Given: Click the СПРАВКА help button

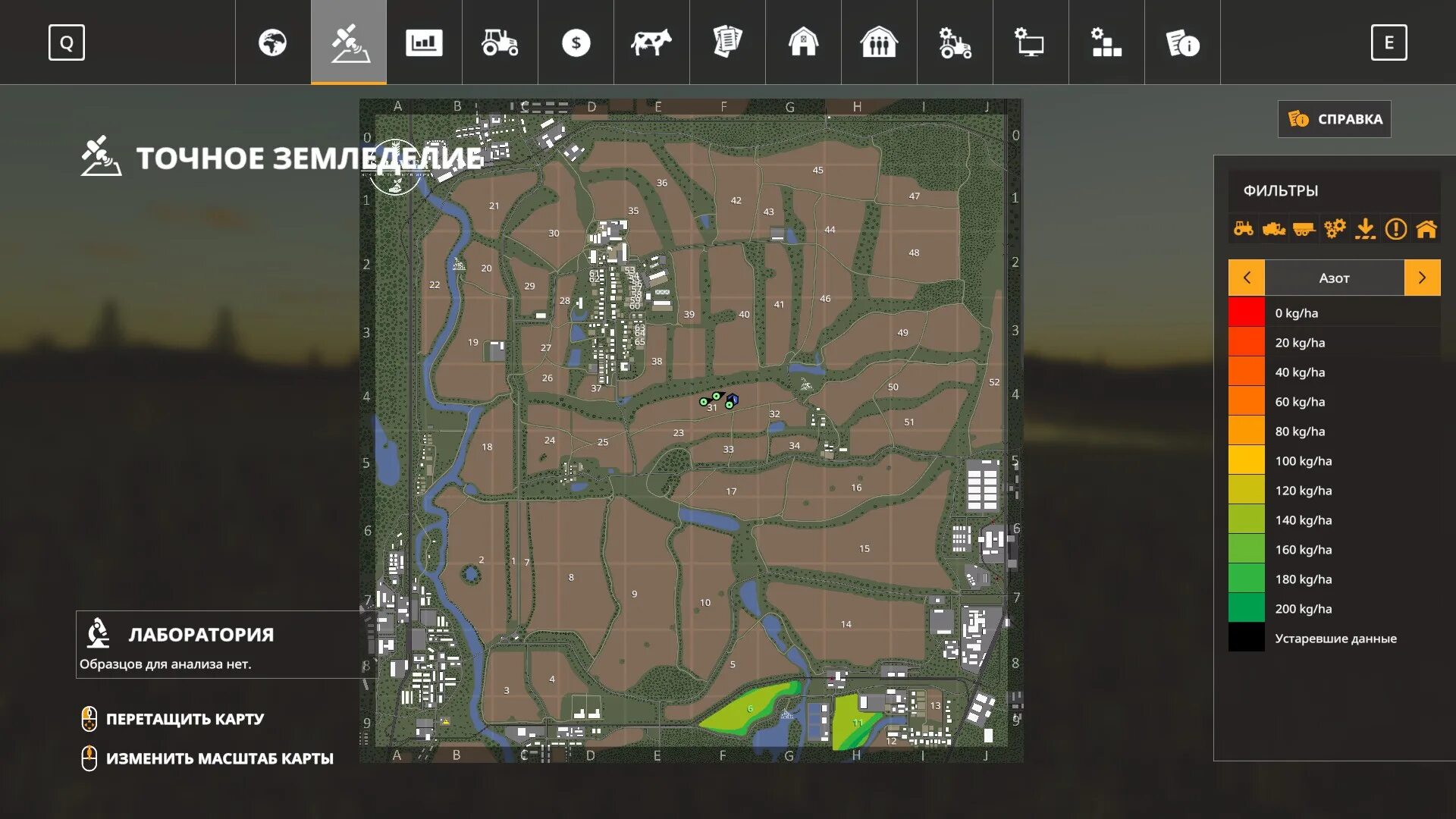Looking at the screenshot, I should click(1335, 119).
